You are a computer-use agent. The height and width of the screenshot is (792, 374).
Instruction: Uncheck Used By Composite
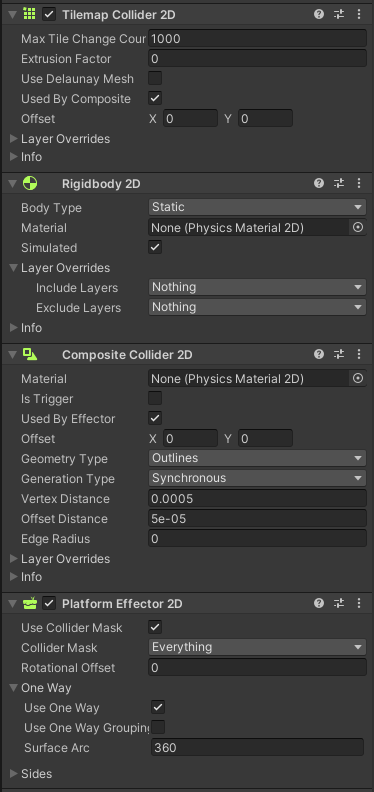[x=155, y=98]
